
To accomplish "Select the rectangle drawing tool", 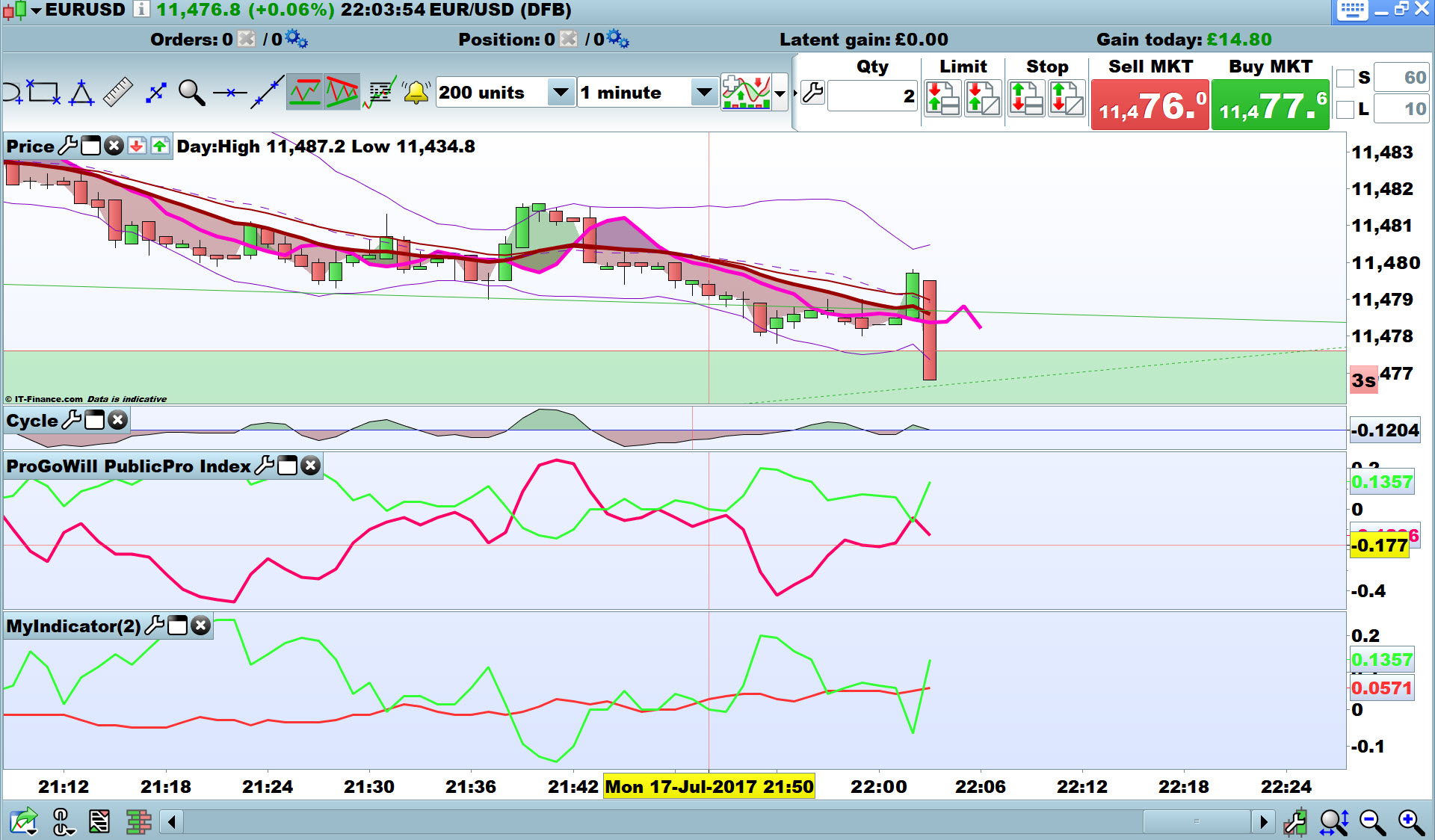I will point(43,93).
